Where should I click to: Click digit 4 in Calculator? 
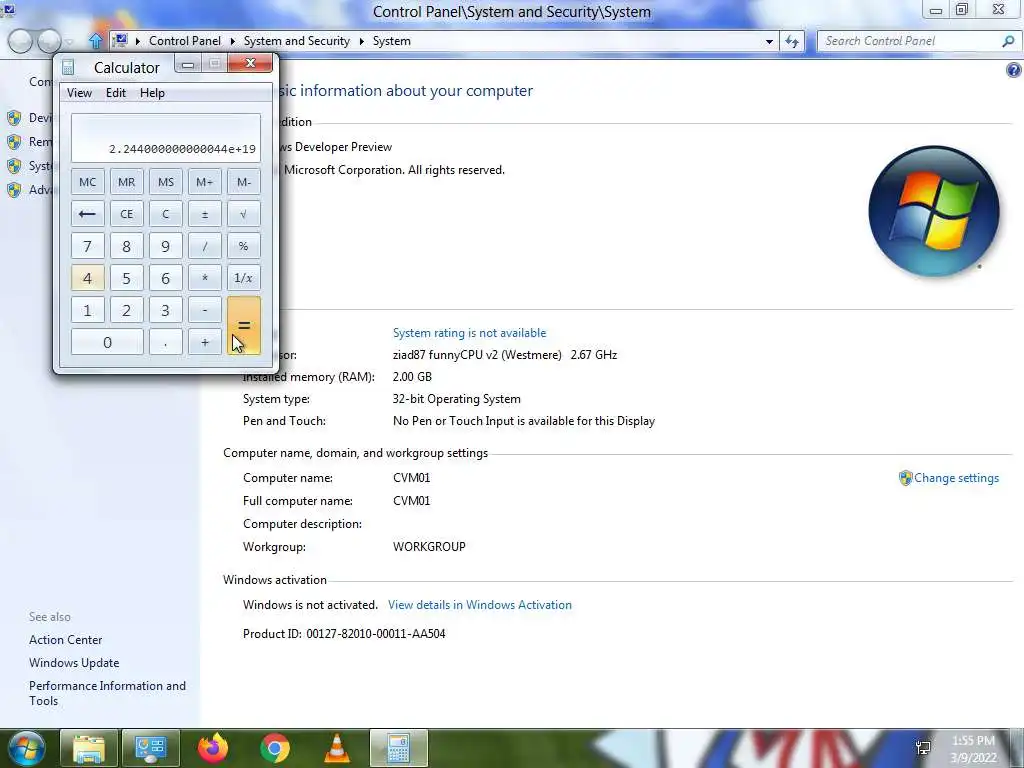[x=88, y=278]
